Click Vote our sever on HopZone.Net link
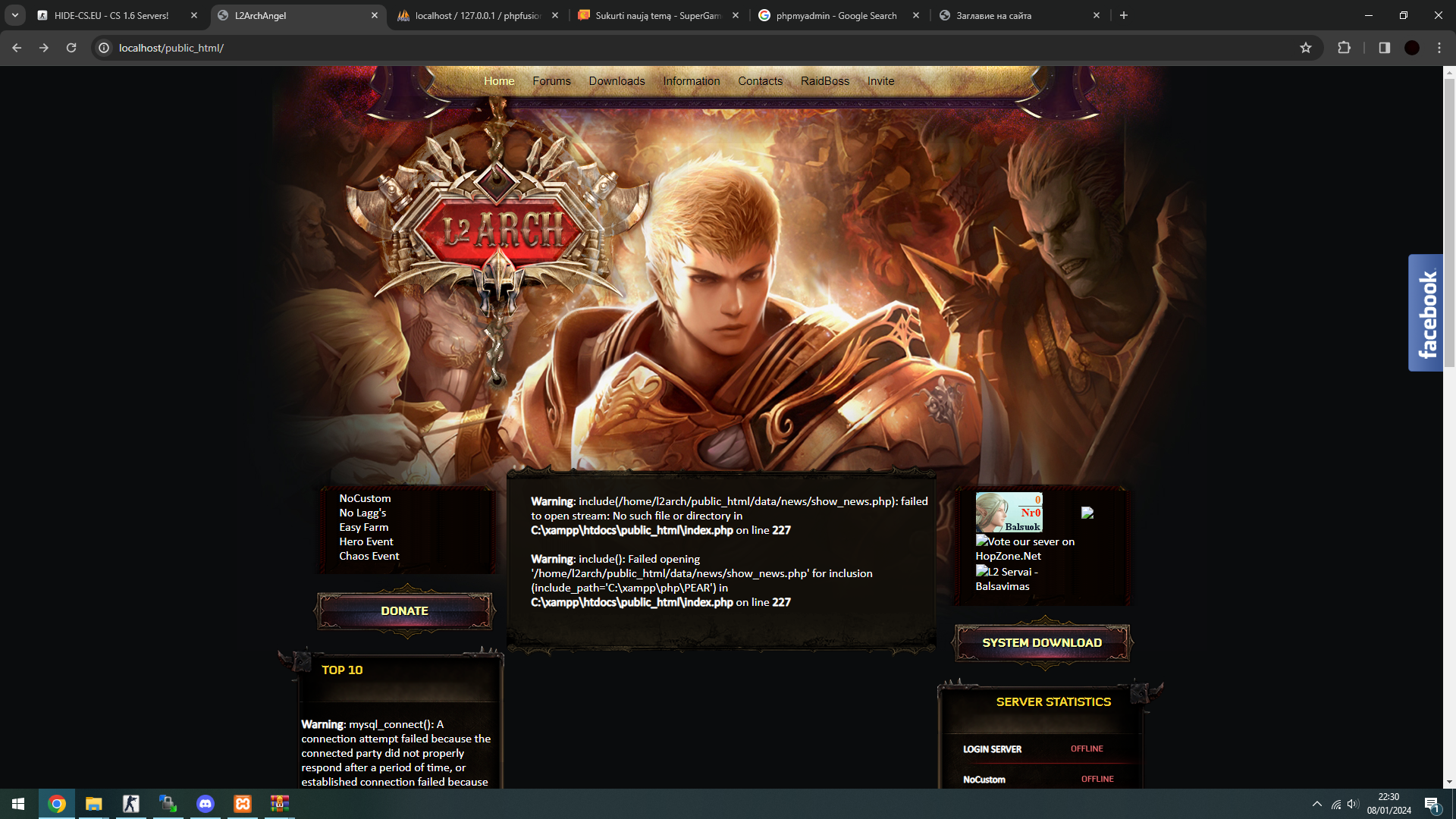 (1025, 548)
